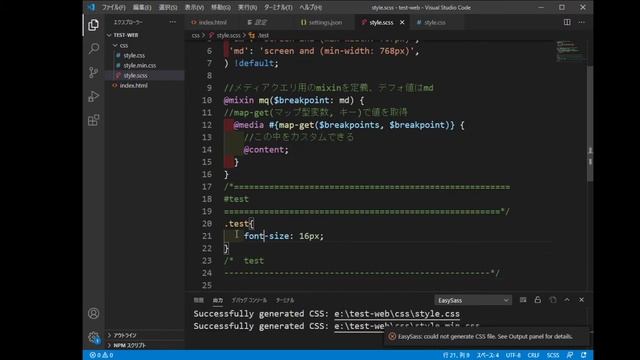640x360 pixels.
Task: Click css in breadcrumb path
Action: click(x=196, y=36)
